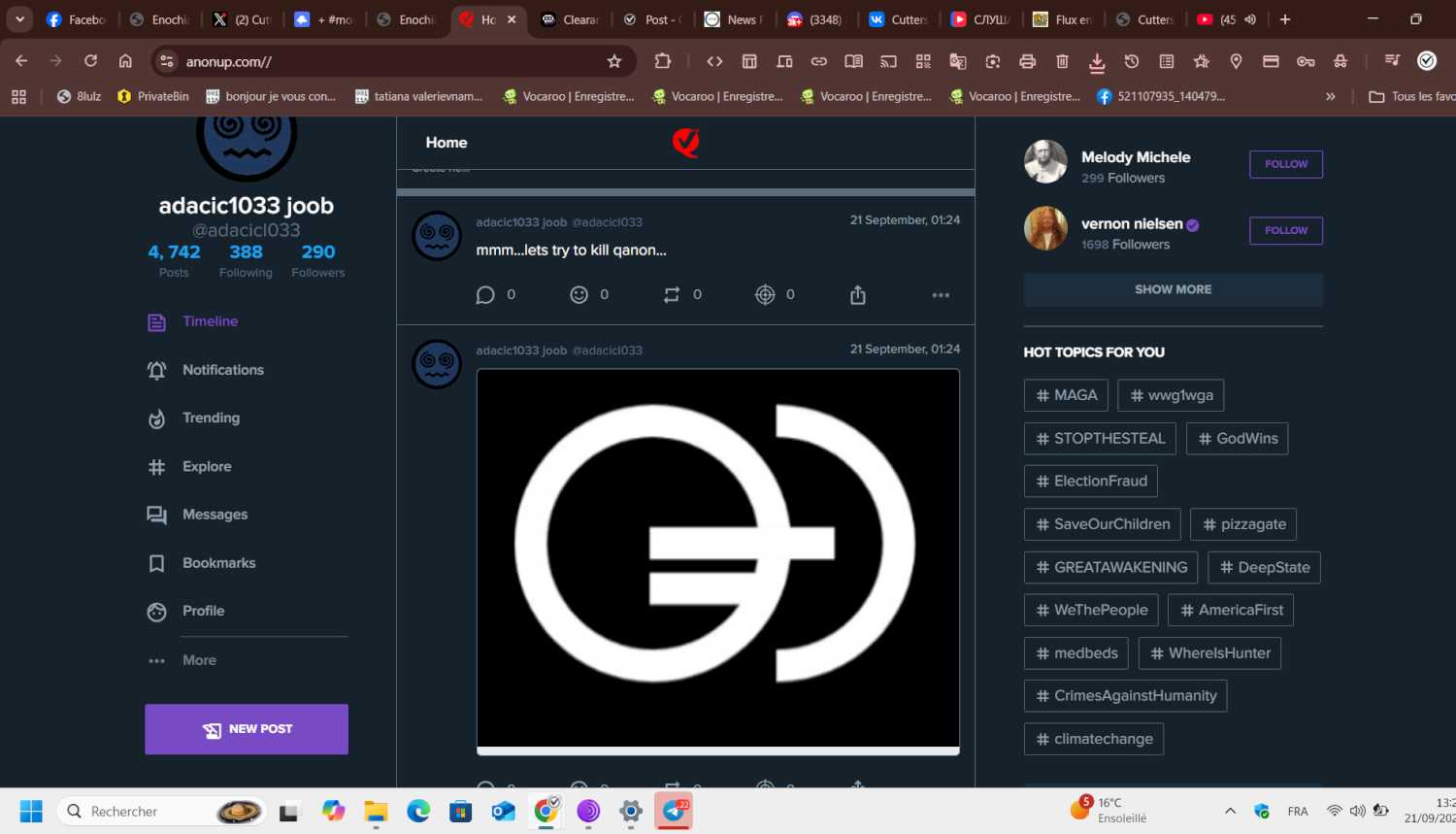Click the browser address bar
Image resolution: width=1456 pixels, height=834 pixels.
388,61
